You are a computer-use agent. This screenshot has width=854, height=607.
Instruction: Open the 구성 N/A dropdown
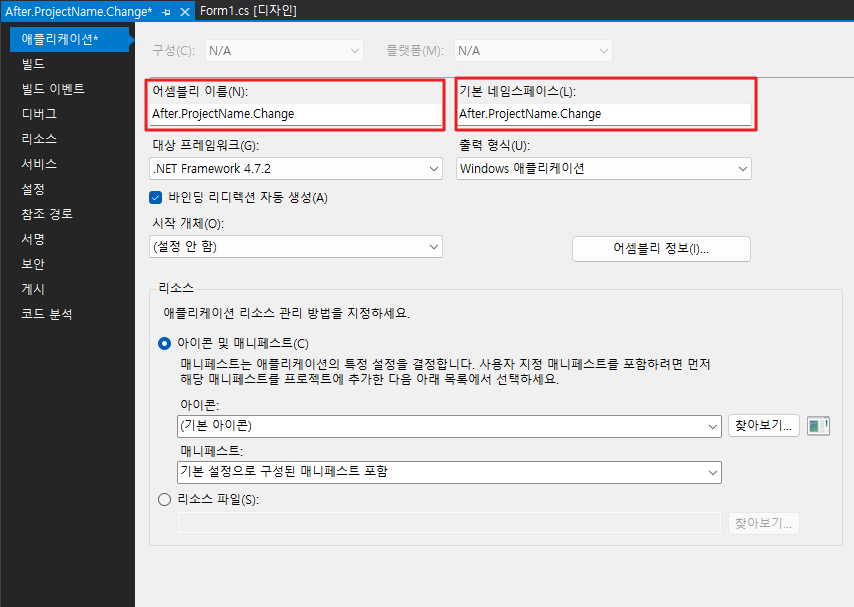284,51
